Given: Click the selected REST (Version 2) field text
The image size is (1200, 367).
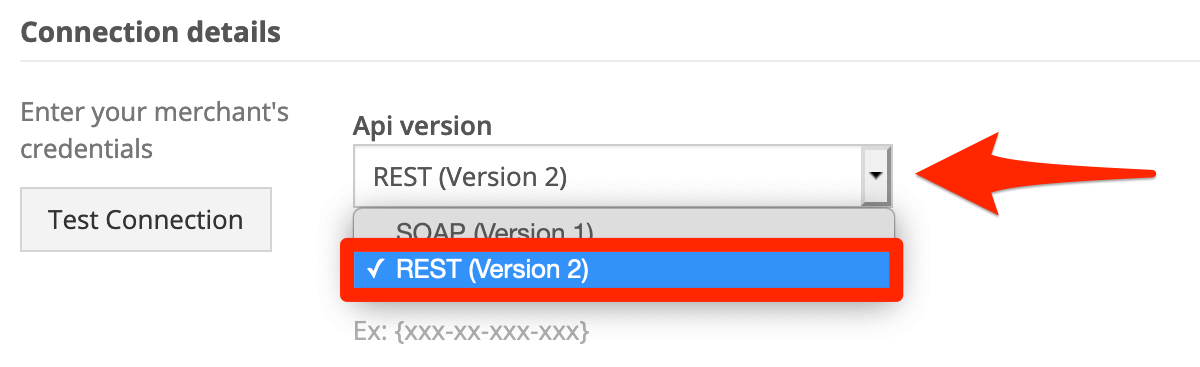Looking at the screenshot, I should tap(470, 177).
